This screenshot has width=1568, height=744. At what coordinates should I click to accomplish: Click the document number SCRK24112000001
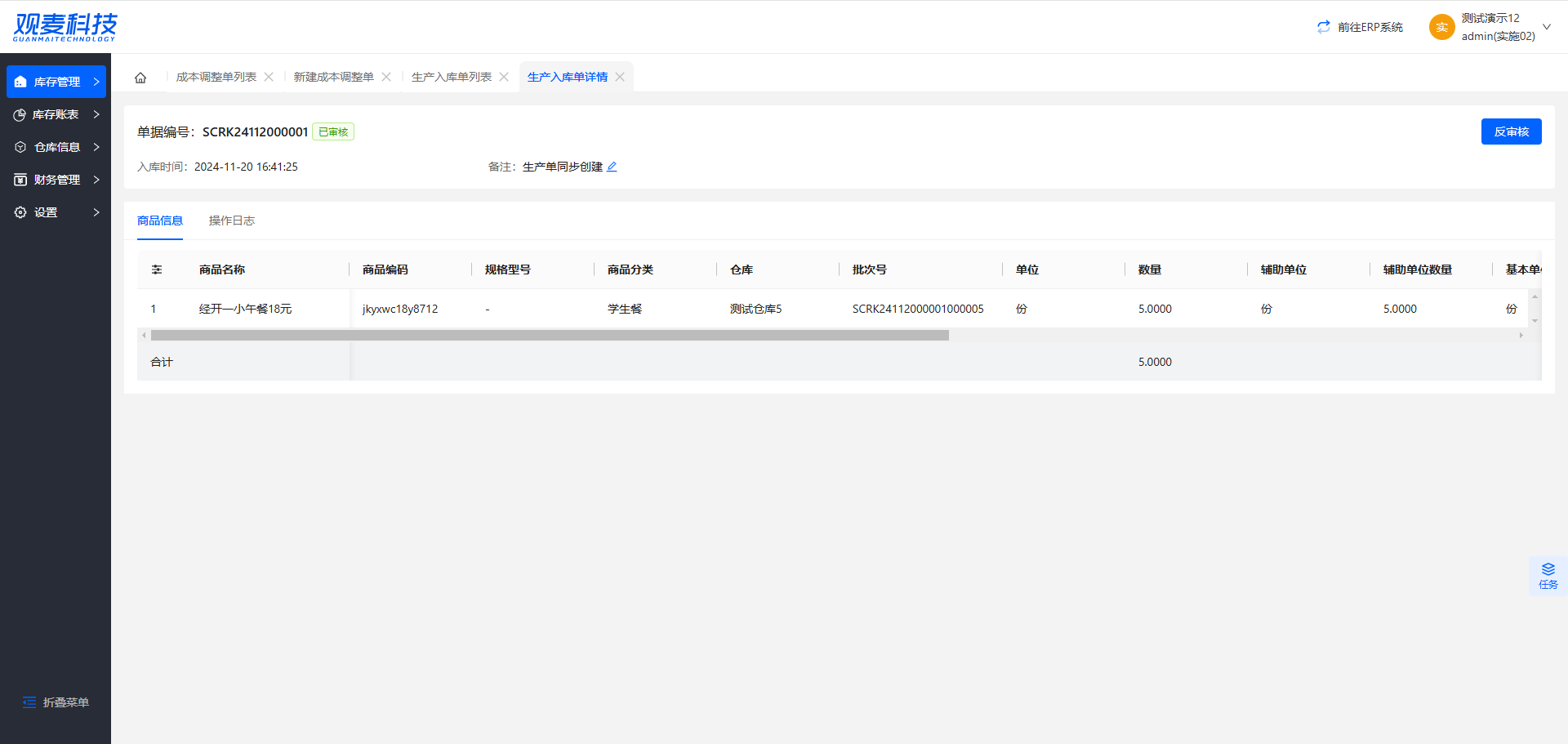coord(256,131)
